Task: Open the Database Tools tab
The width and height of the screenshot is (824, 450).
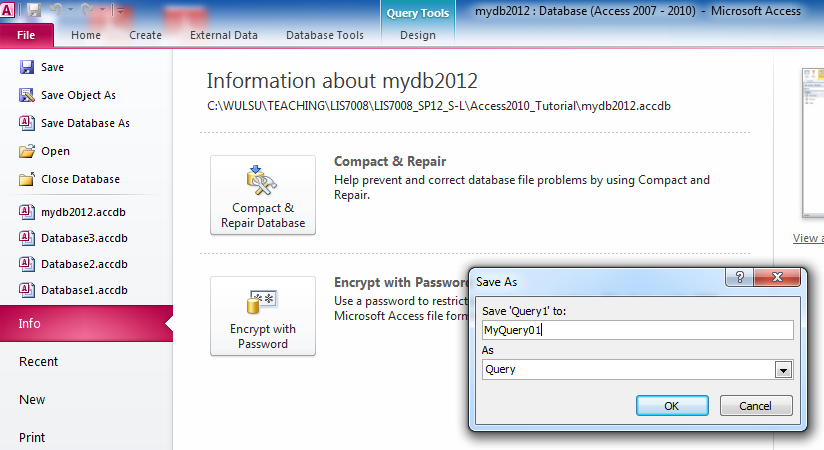Action: [325, 35]
